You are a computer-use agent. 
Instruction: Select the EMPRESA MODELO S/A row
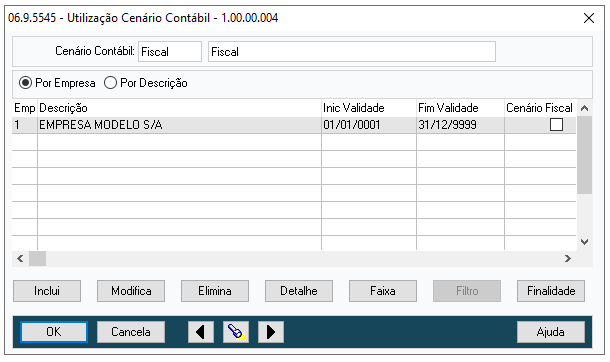coord(294,125)
